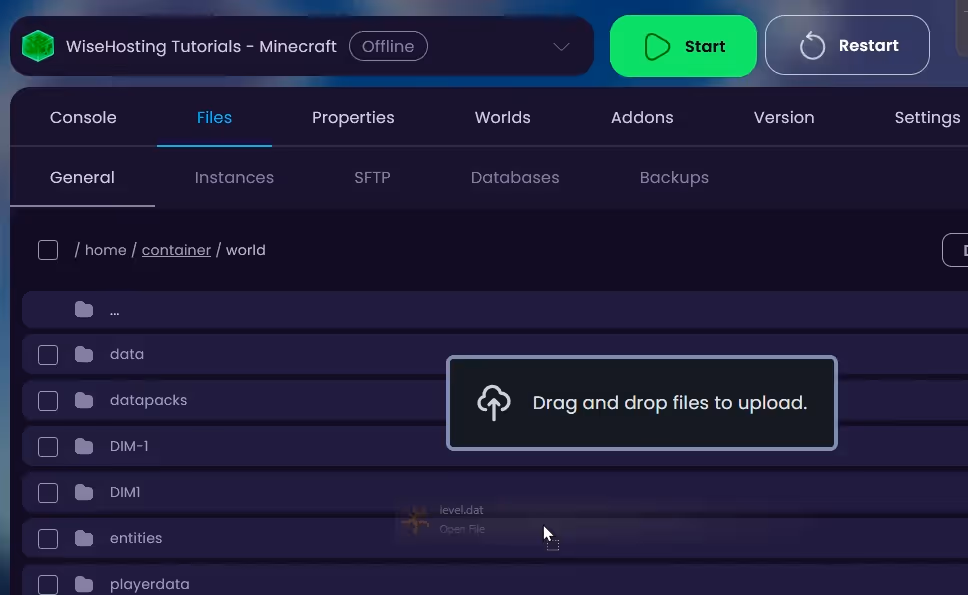Open the data folder icon
This screenshot has height=595, width=968.
[84, 354]
